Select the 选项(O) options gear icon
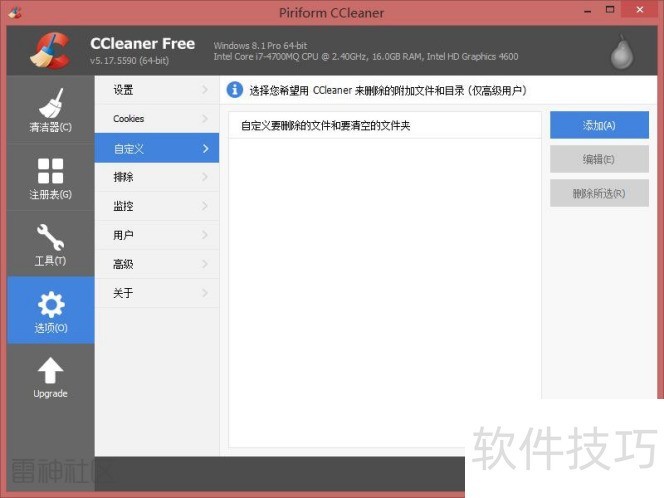 [x=51, y=304]
